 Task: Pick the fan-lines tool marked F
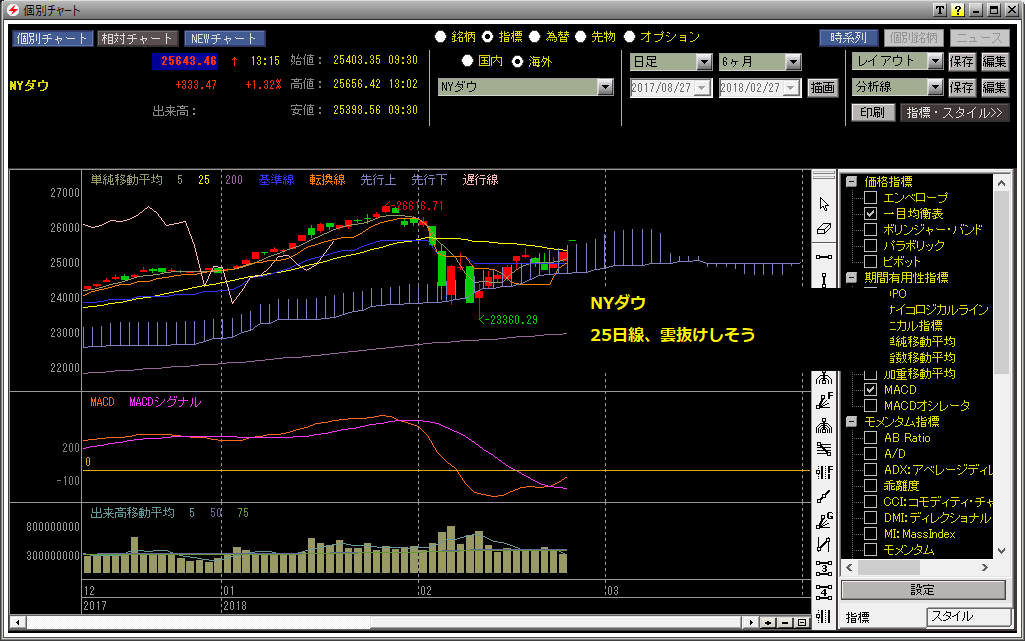coord(824,401)
